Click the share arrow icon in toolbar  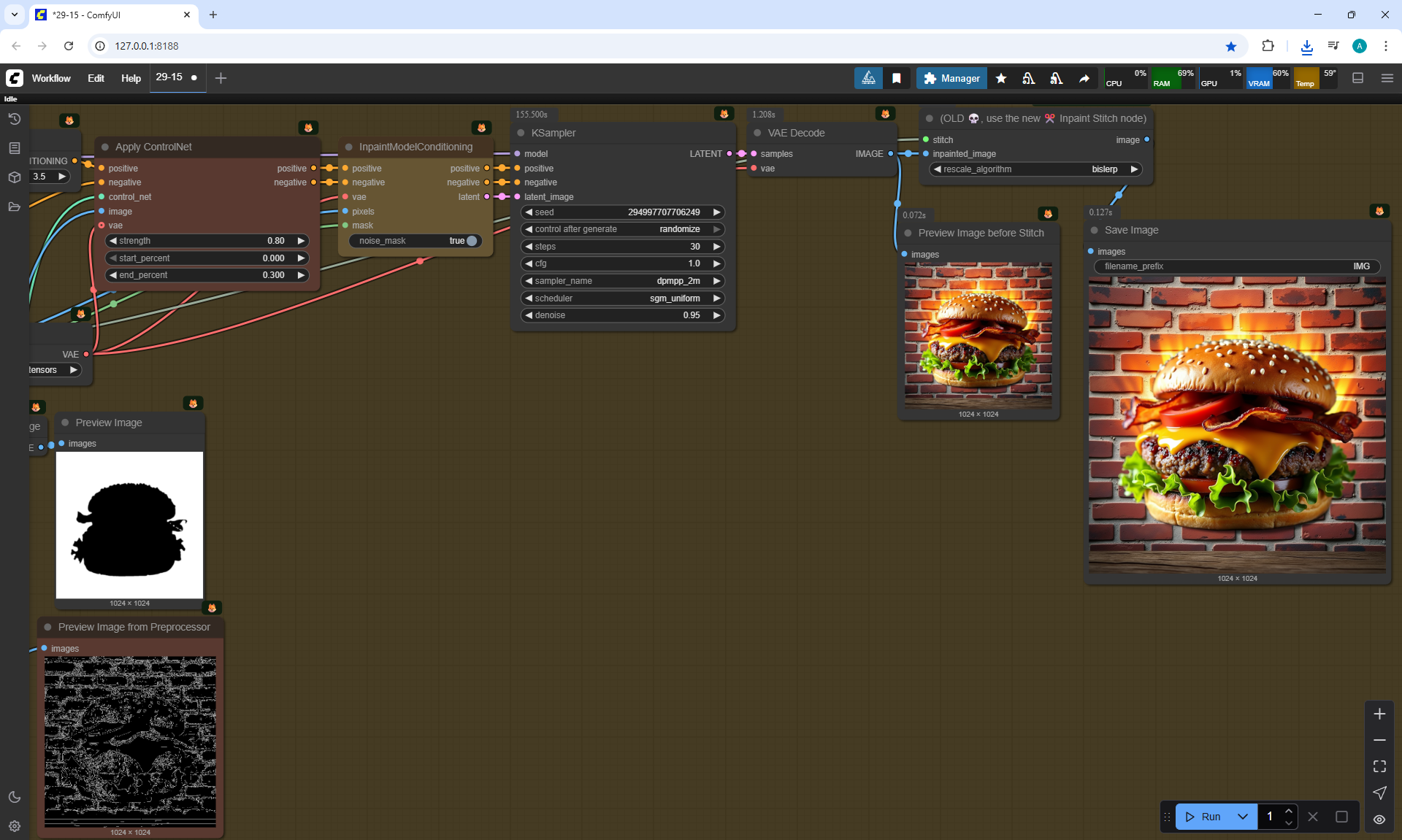[1084, 78]
